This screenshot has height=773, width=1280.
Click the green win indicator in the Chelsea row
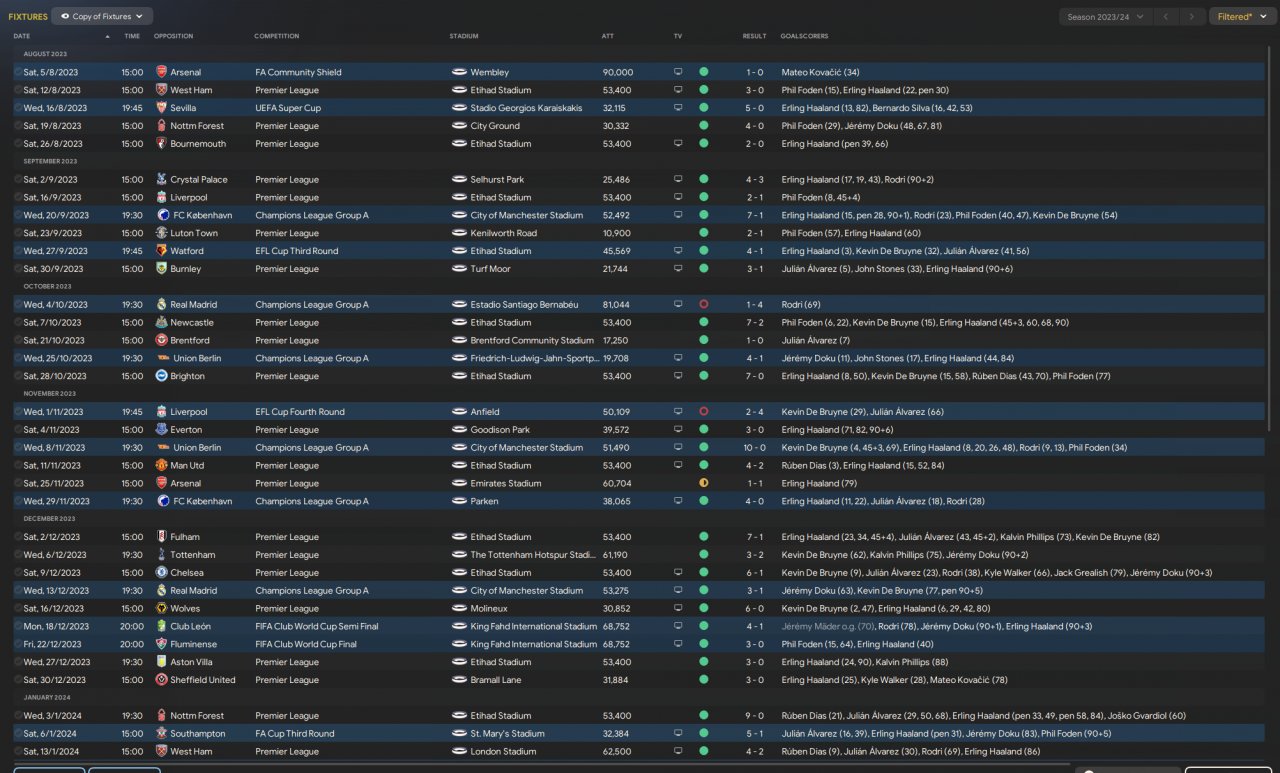pos(704,573)
